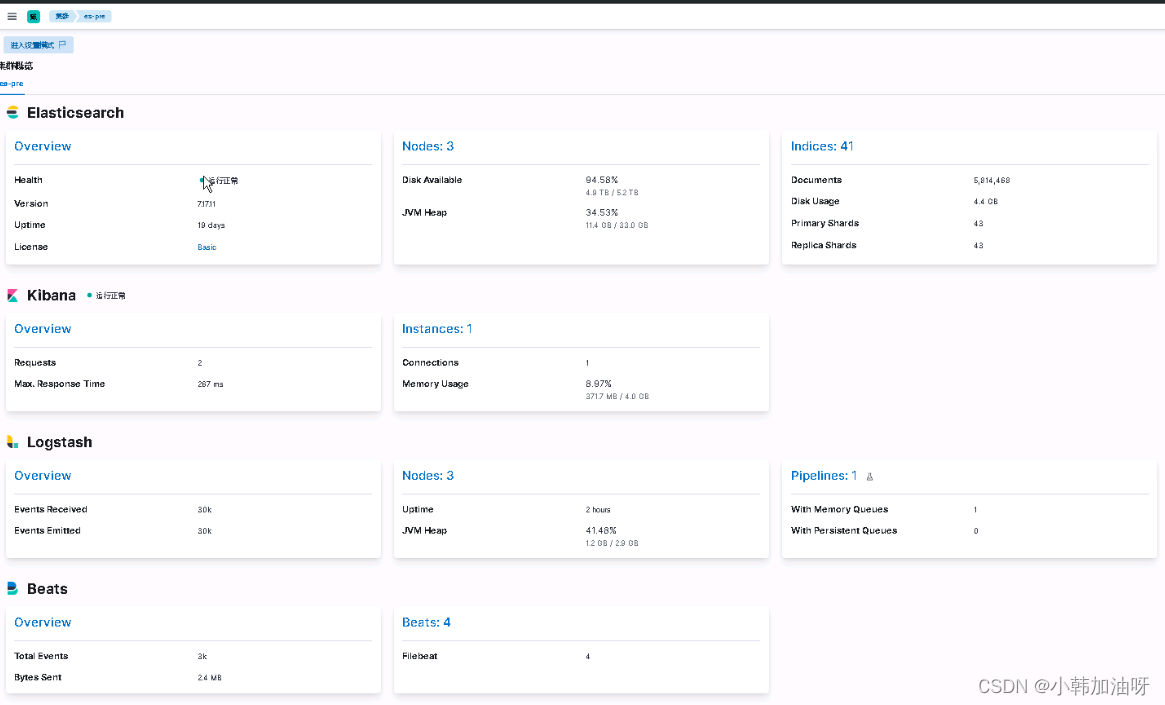Click the Basic license link
This screenshot has width=1165, height=705.
coord(207,247)
